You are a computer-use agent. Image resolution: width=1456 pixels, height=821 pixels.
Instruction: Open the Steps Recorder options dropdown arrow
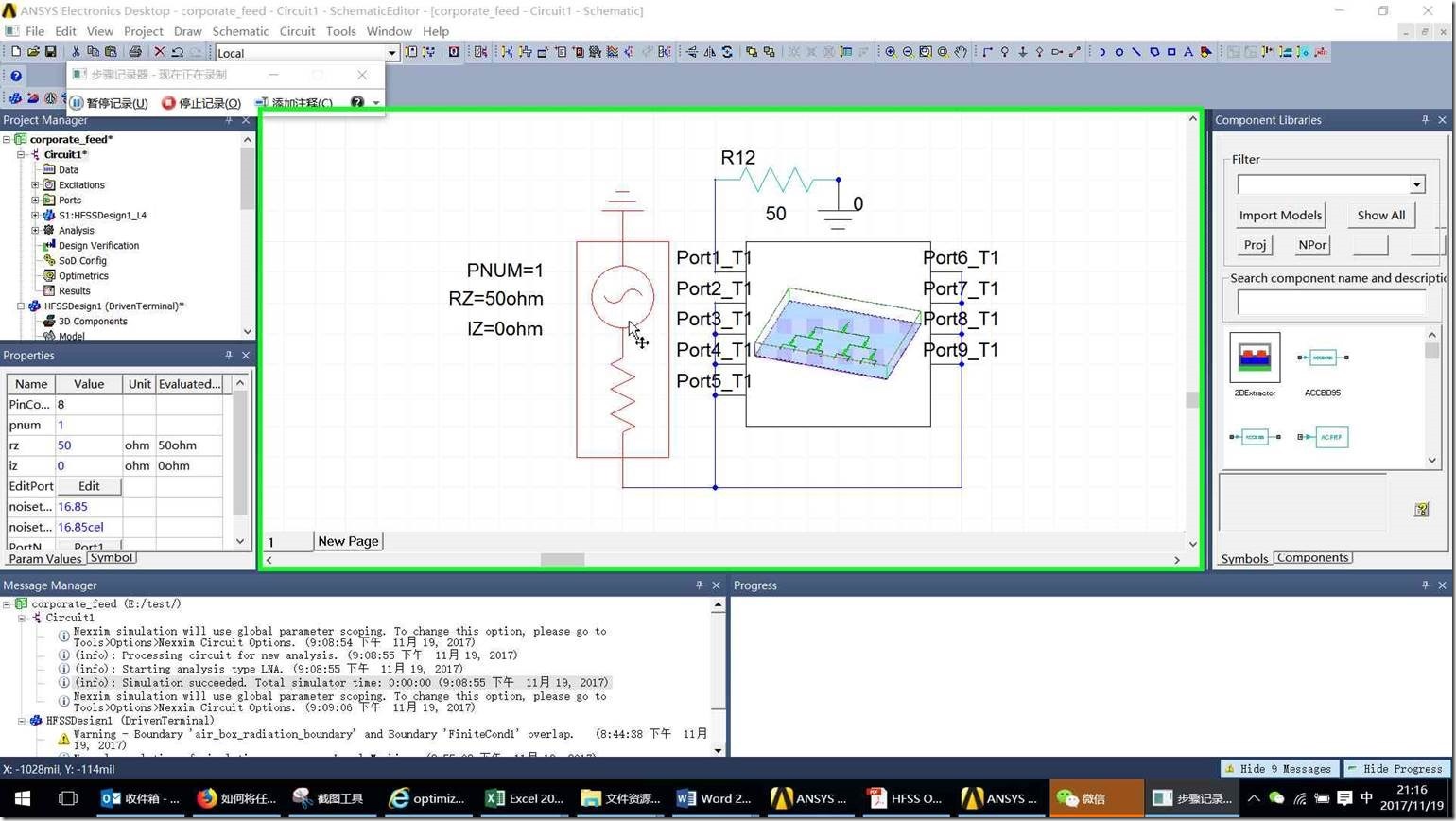click(x=376, y=103)
